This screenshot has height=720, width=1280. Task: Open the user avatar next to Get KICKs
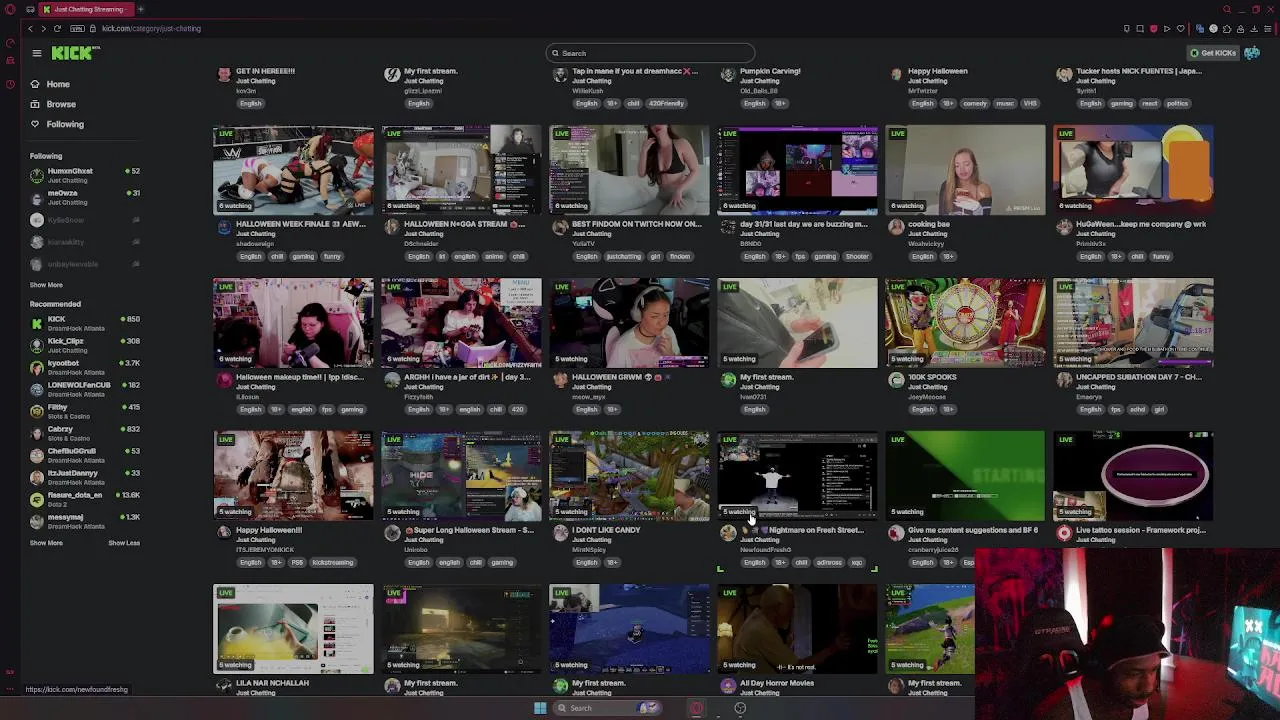point(1252,53)
